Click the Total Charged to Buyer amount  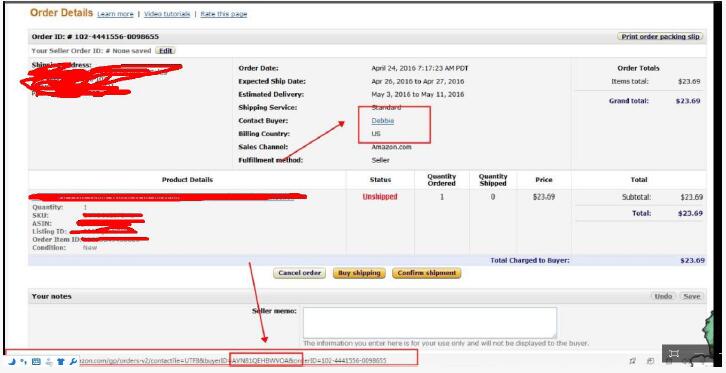pyautogui.click(x=692, y=261)
